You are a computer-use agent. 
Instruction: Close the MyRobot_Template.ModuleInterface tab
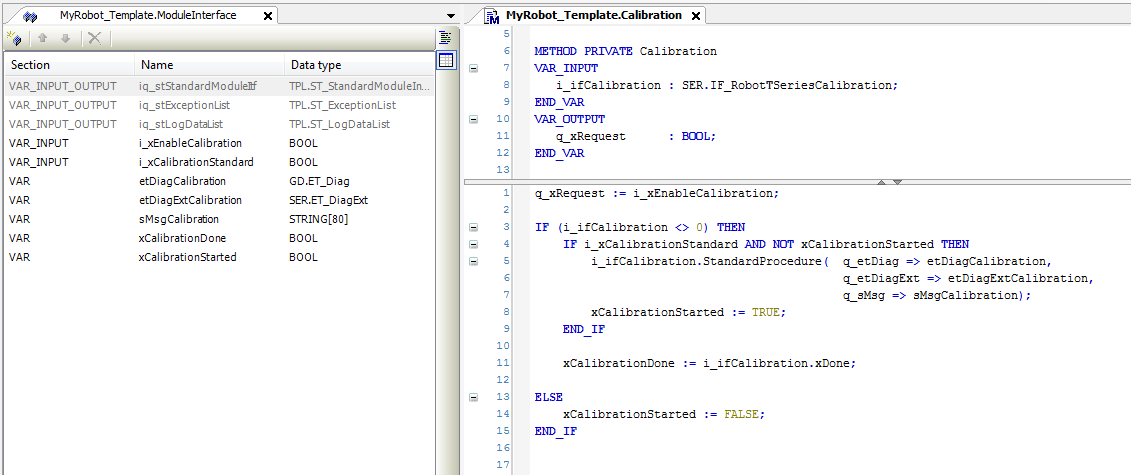point(266,16)
